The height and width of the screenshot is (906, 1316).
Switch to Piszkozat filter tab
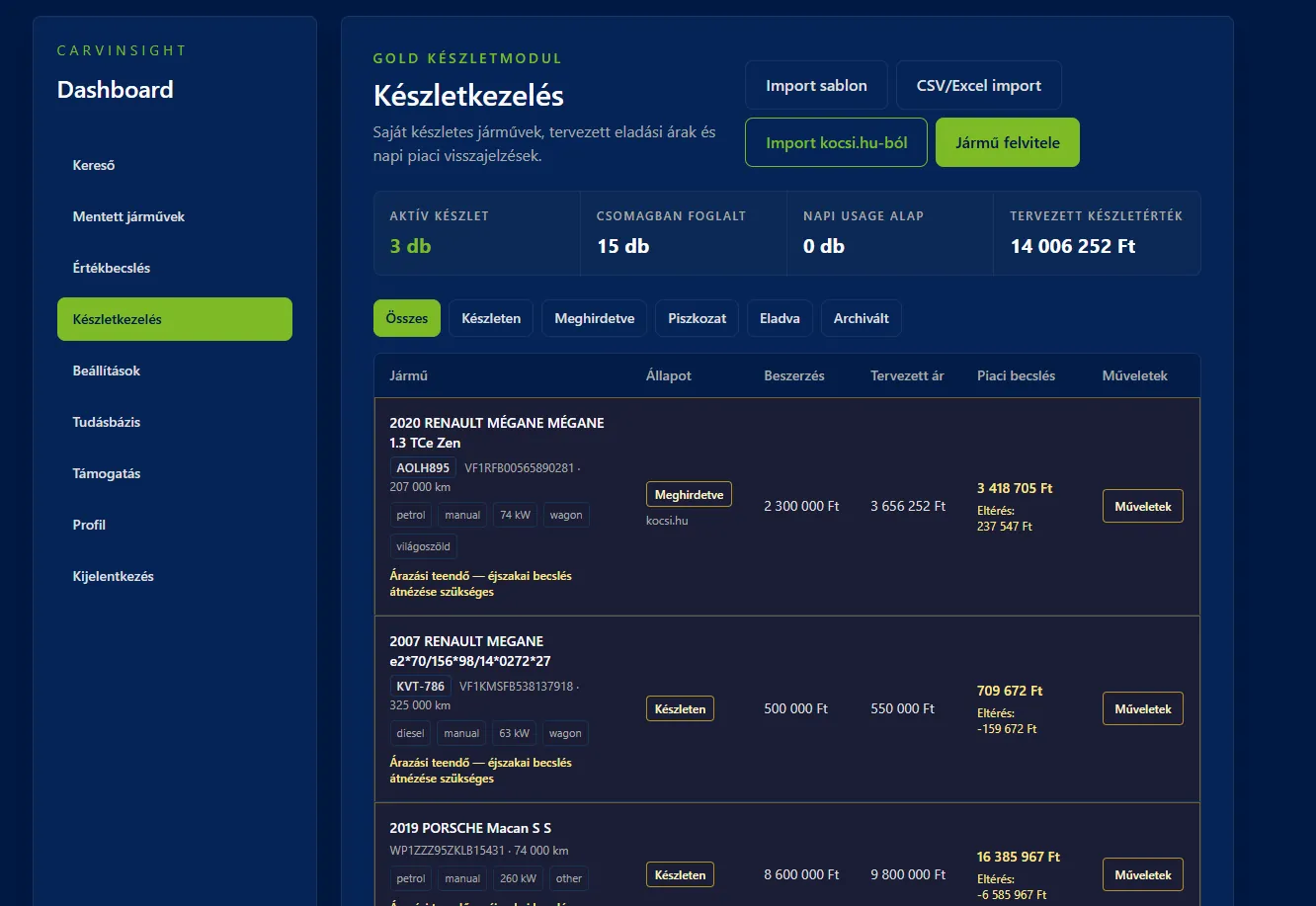point(697,318)
